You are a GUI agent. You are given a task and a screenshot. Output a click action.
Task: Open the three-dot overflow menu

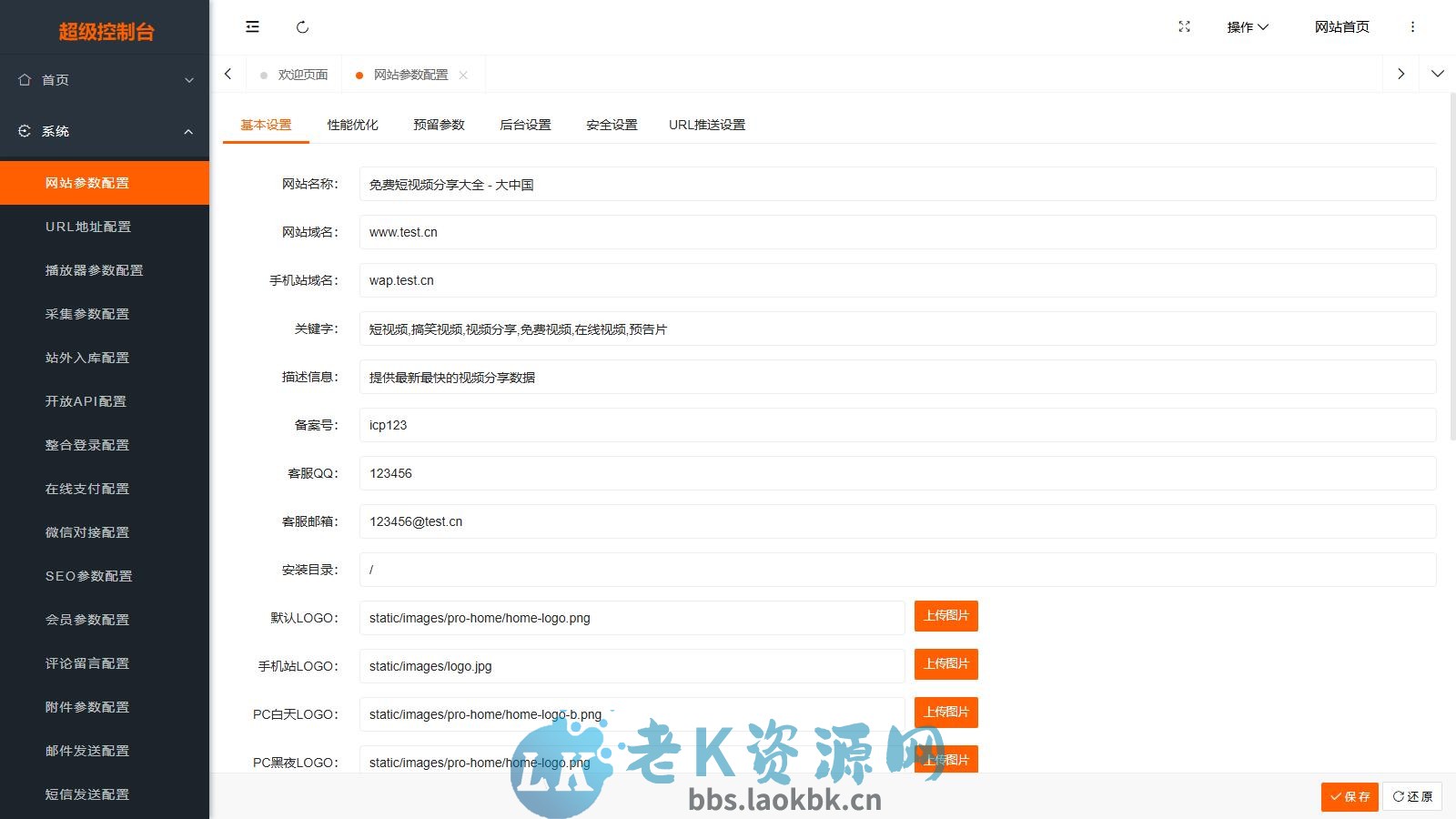(x=1413, y=27)
